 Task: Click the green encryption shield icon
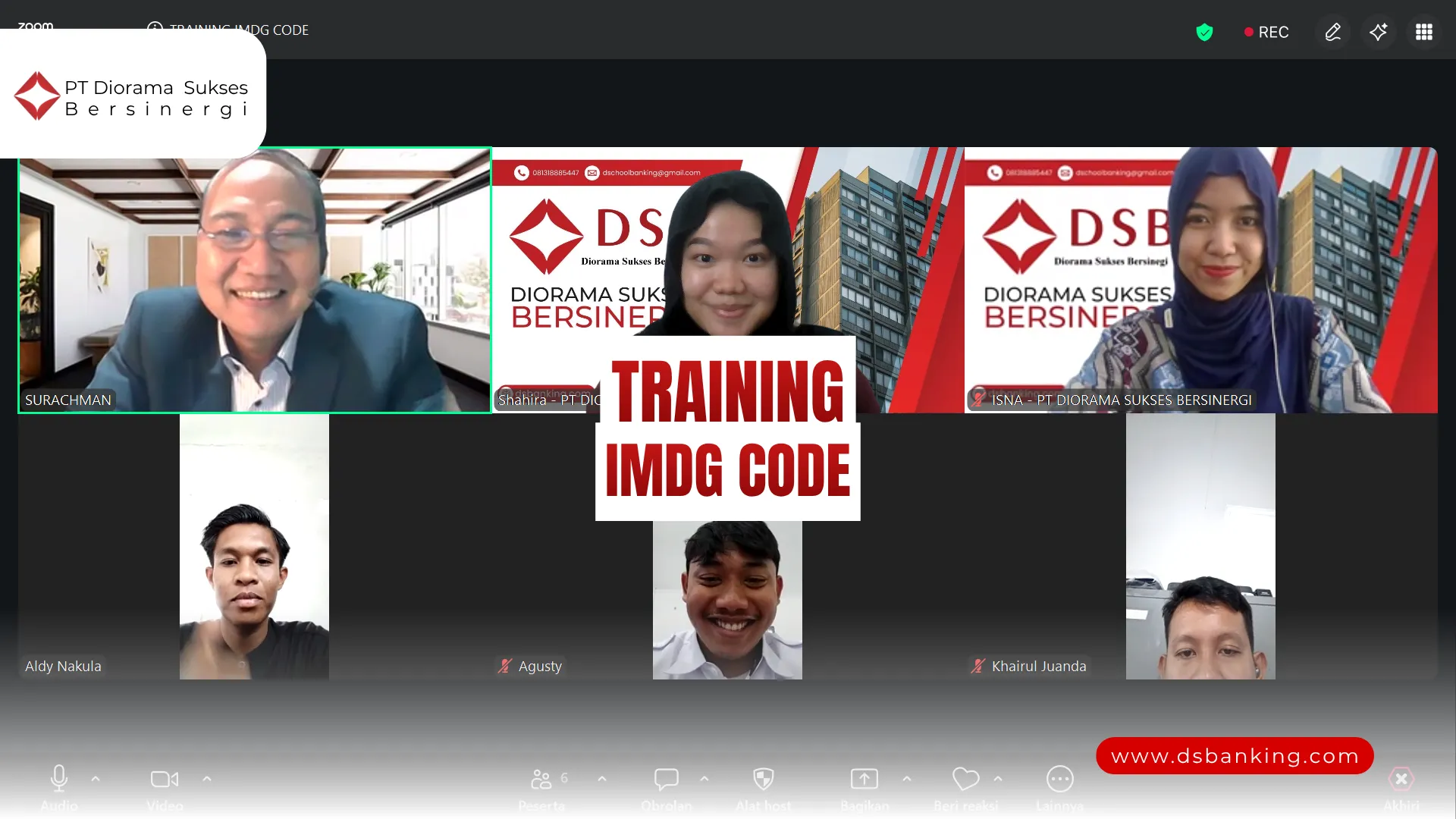[x=1204, y=32]
